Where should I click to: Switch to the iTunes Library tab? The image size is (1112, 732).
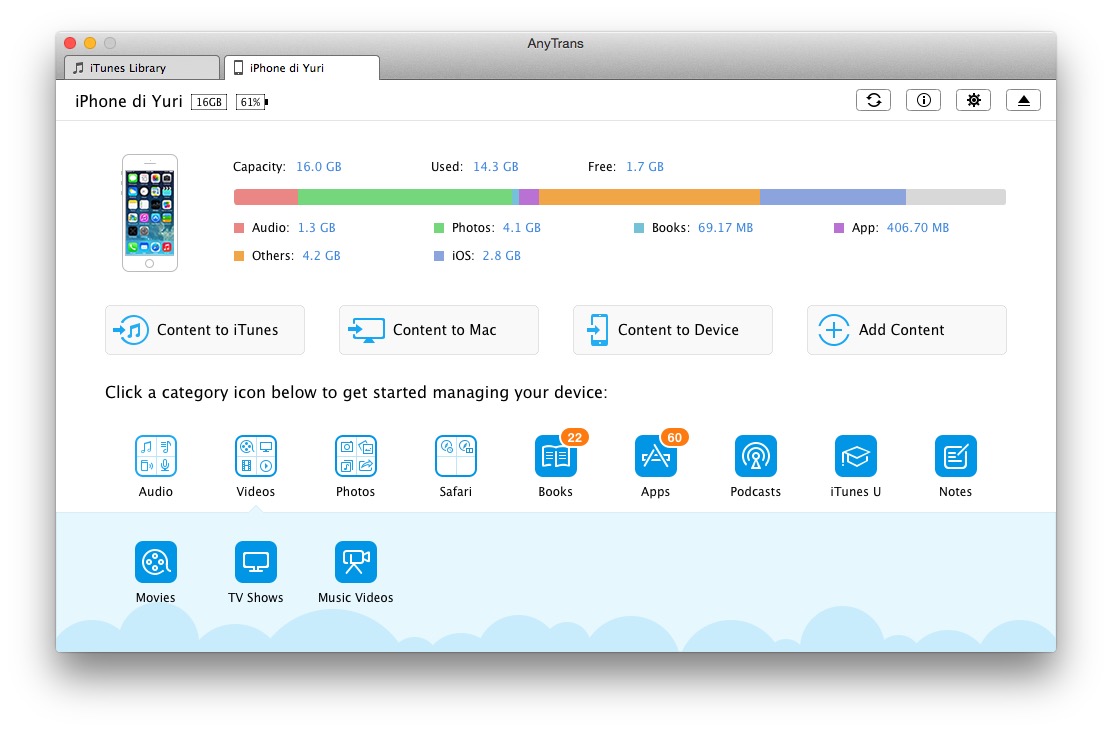pyautogui.click(x=141, y=68)
